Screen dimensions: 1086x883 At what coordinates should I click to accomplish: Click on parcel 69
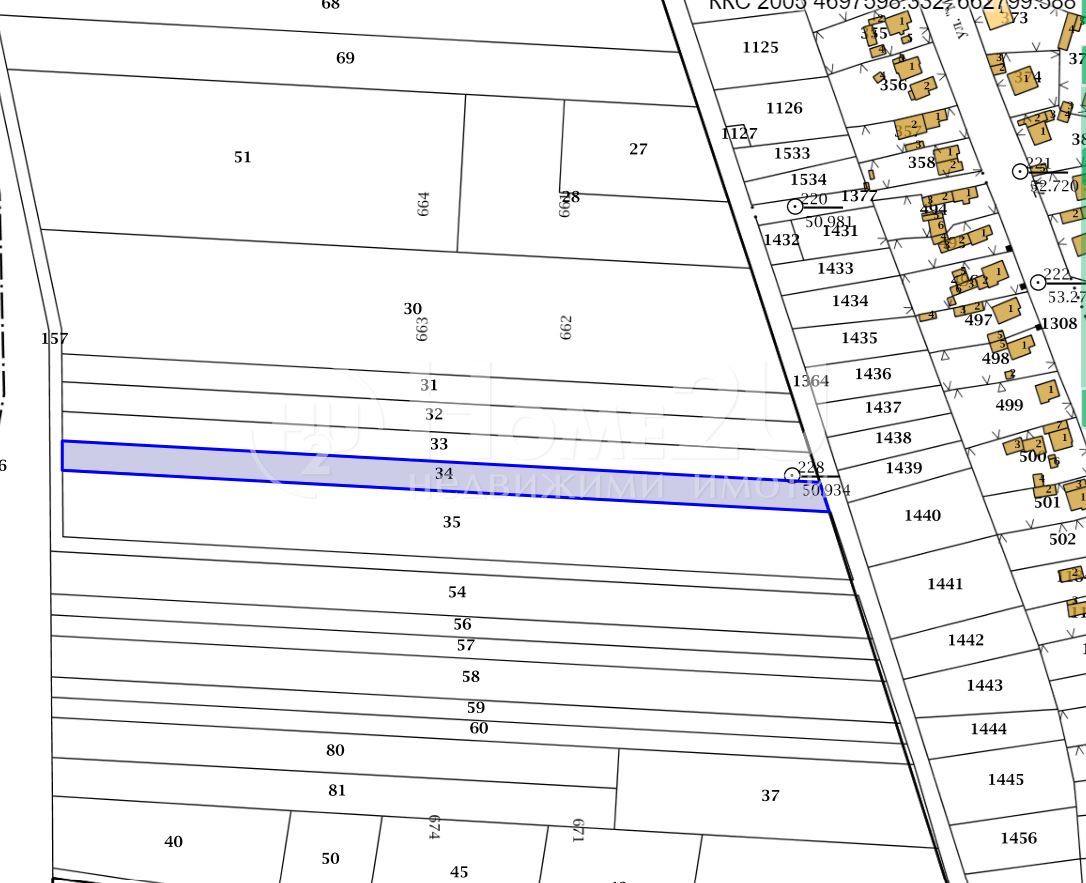coord(345,58)
